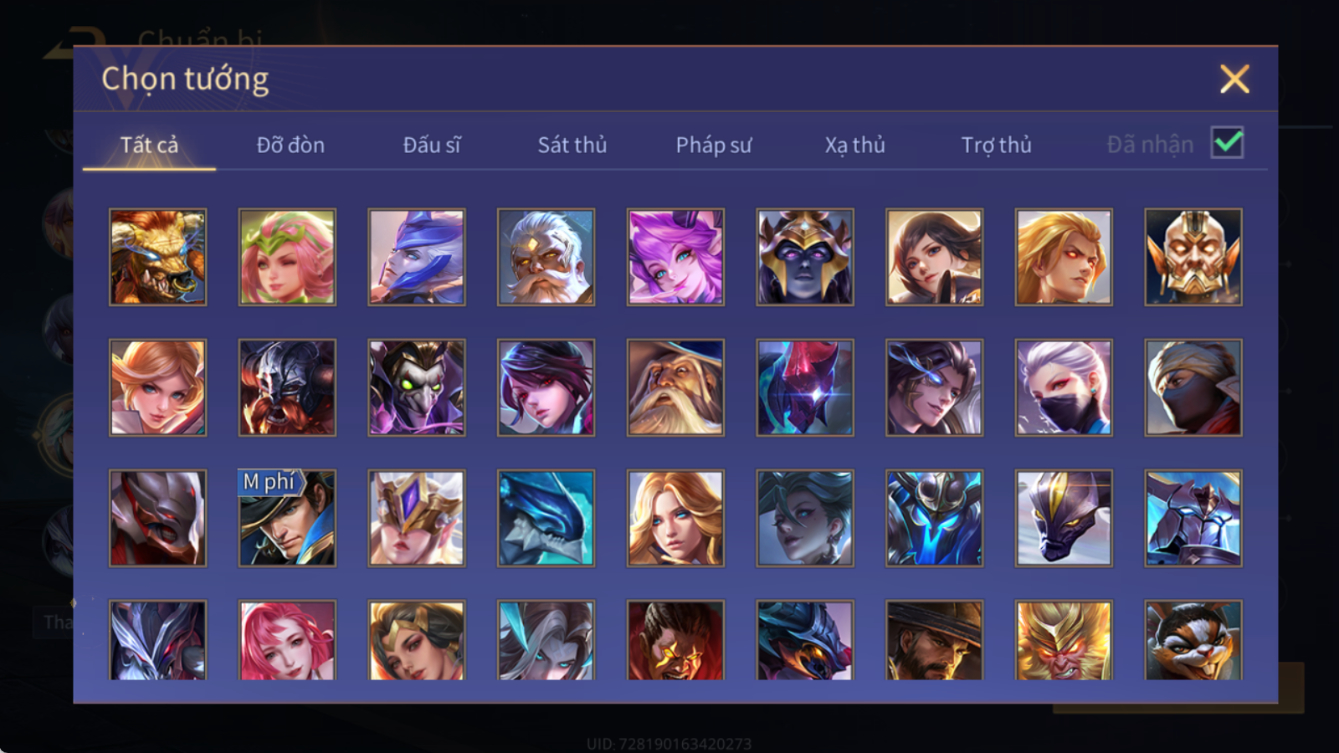The image size is (1339, 753).
Task: Select the wizard with wide hat and beard
Action: [x=675, y=387]
